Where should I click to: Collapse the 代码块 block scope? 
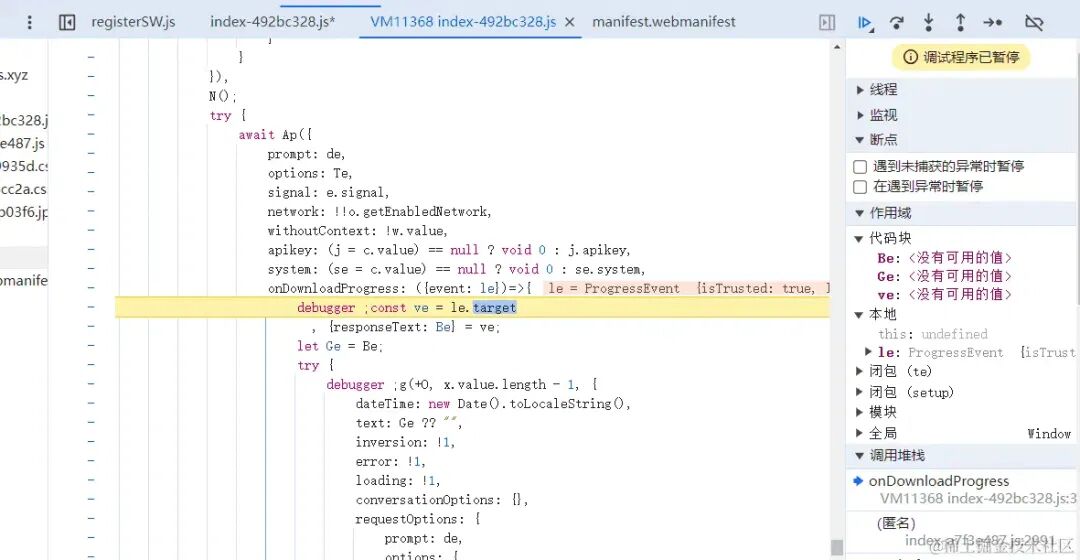click(859, 238)
